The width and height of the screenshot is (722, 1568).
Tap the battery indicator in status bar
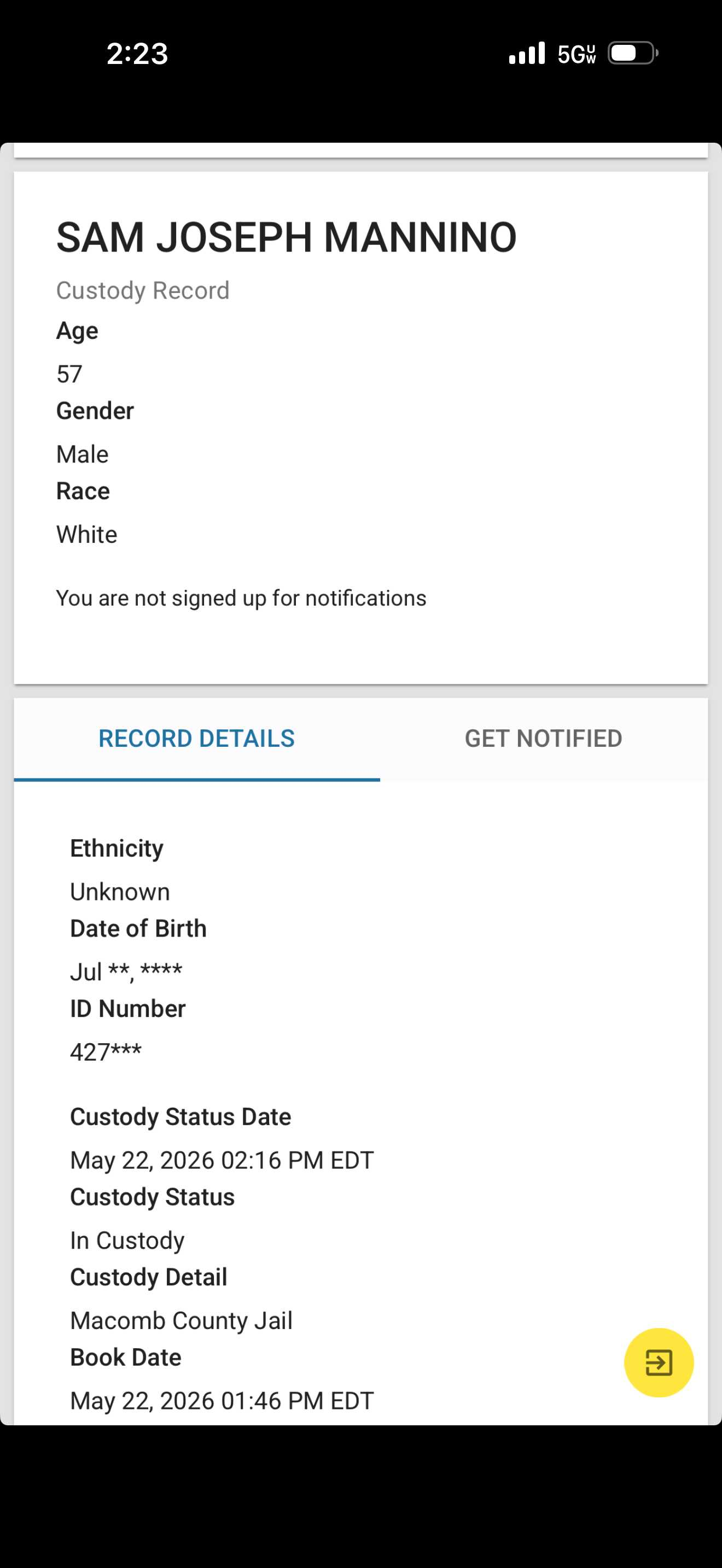point(633,54)
